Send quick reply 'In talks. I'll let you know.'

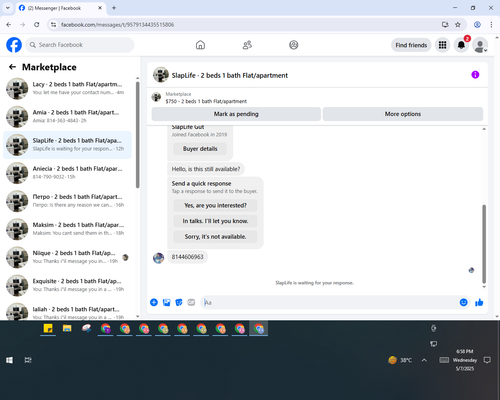[215, 221]
